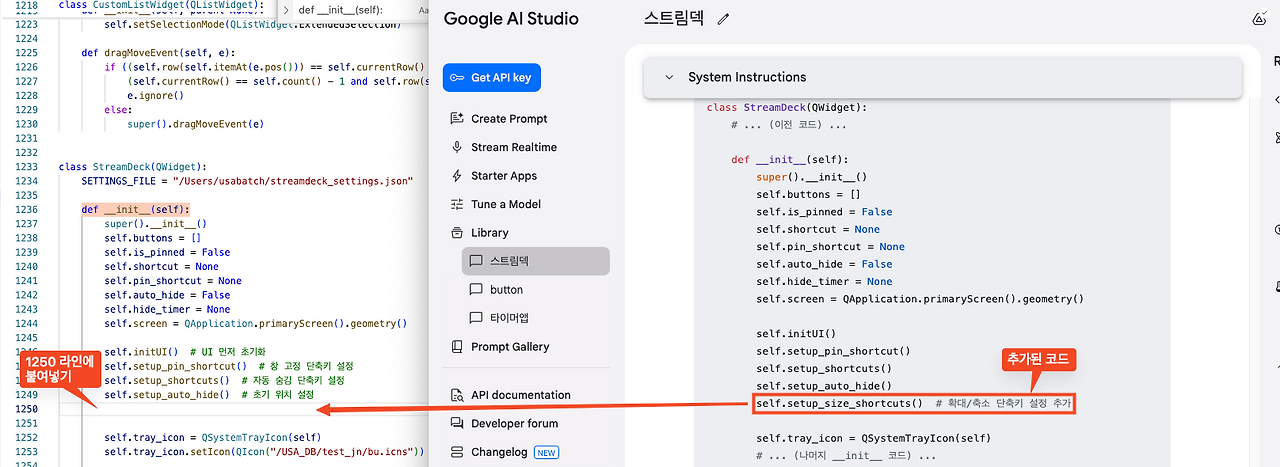Open the selected 스트림덱 prompt in the Library list
The image size is (1280, 467).
(x=535, y=261)
